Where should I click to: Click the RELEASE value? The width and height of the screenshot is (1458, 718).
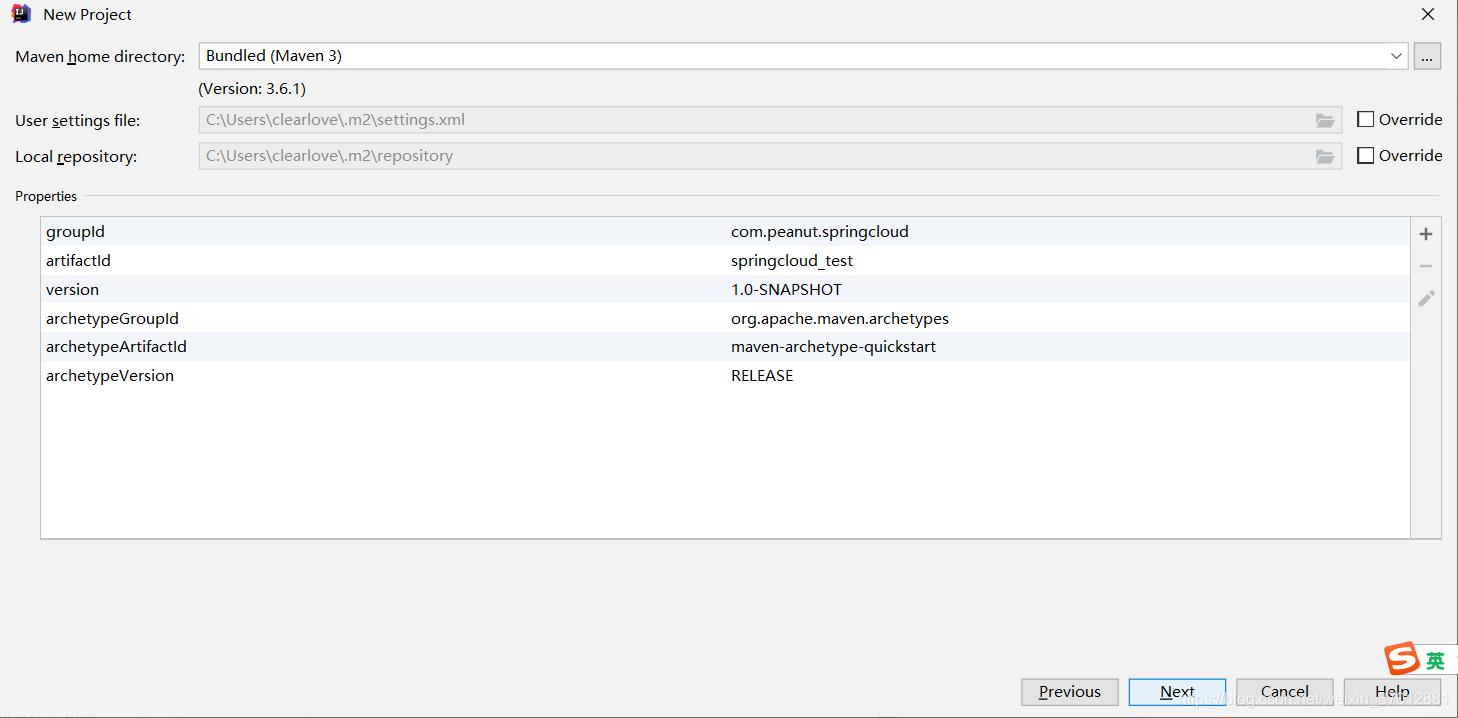[x=762, y=376]
